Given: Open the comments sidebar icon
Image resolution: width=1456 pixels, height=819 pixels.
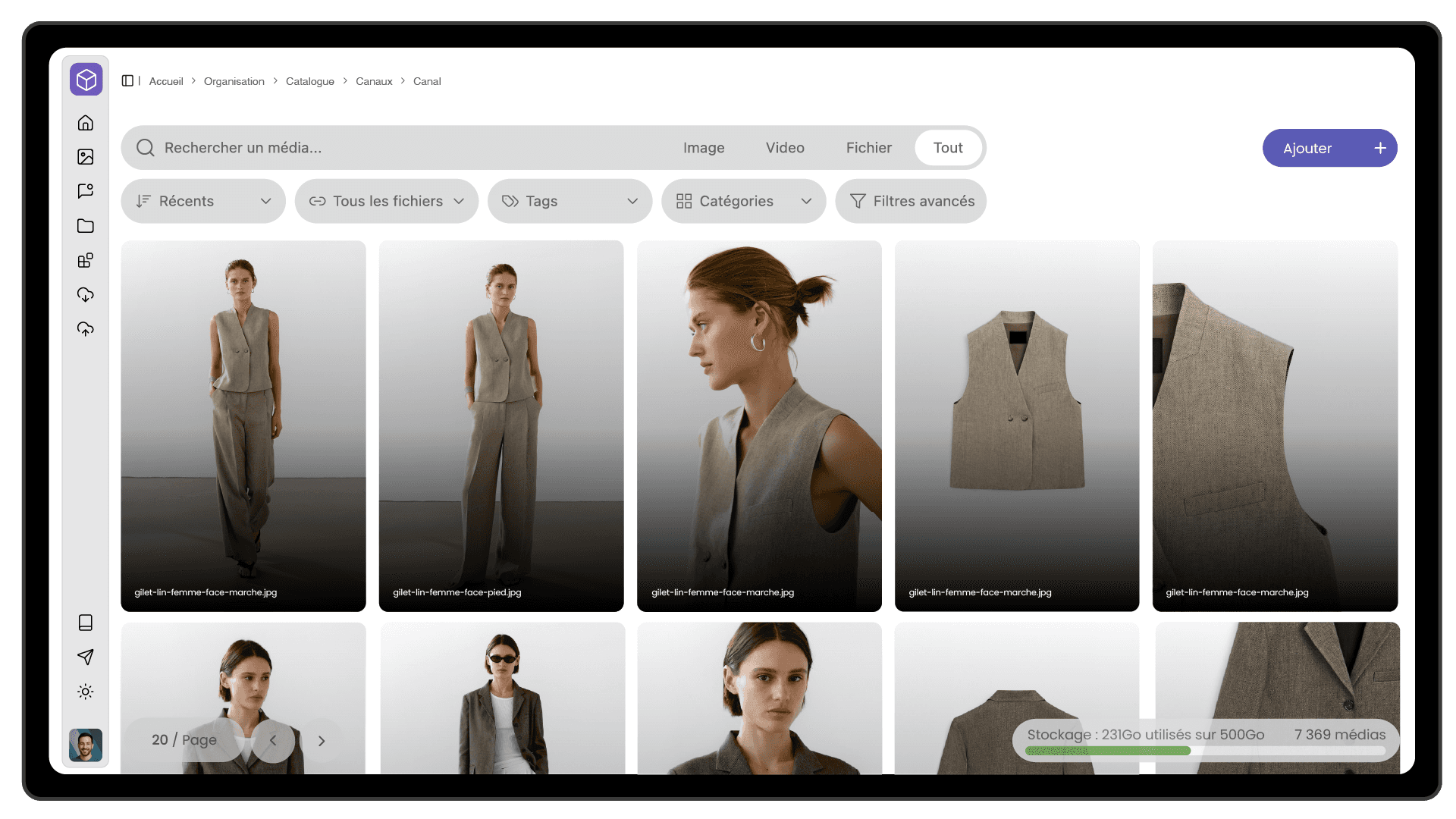Looking at the screenshot, I should 86,191.
